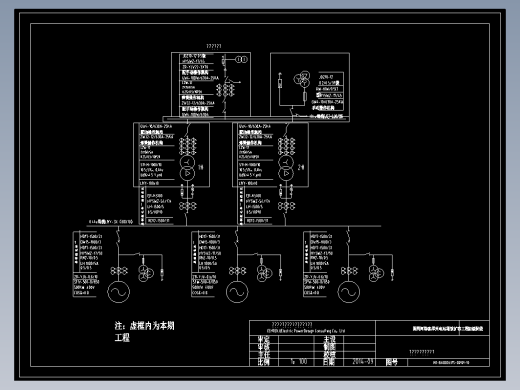Image resolution: width=520 pixels, height=390 pixels.
Task: Click the 主设 cell in title block
Action: click(x=329, y=339)
